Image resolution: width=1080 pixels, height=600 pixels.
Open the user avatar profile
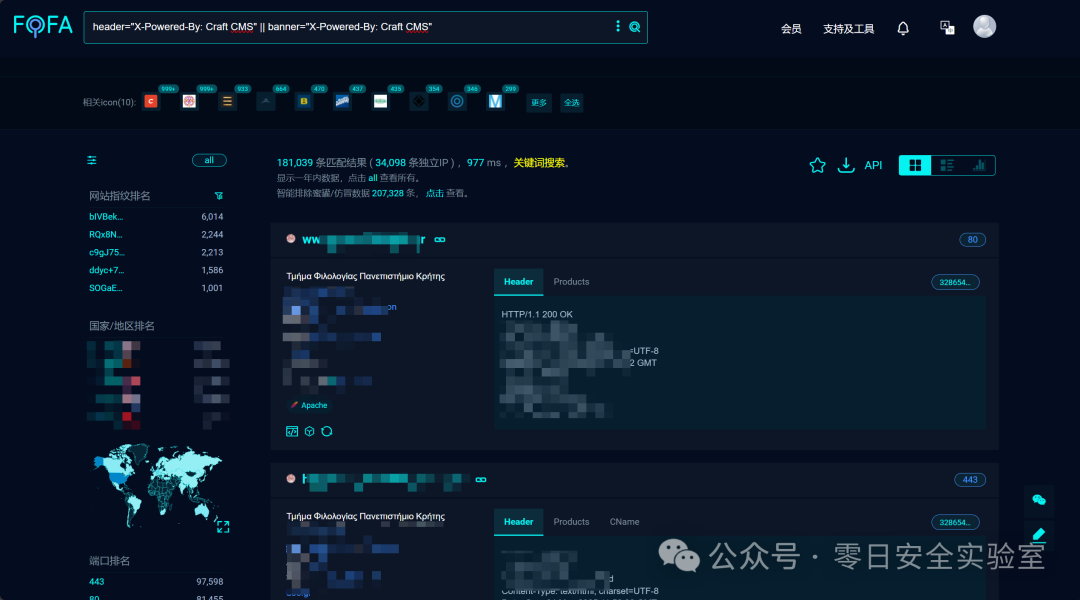(984, 26)
